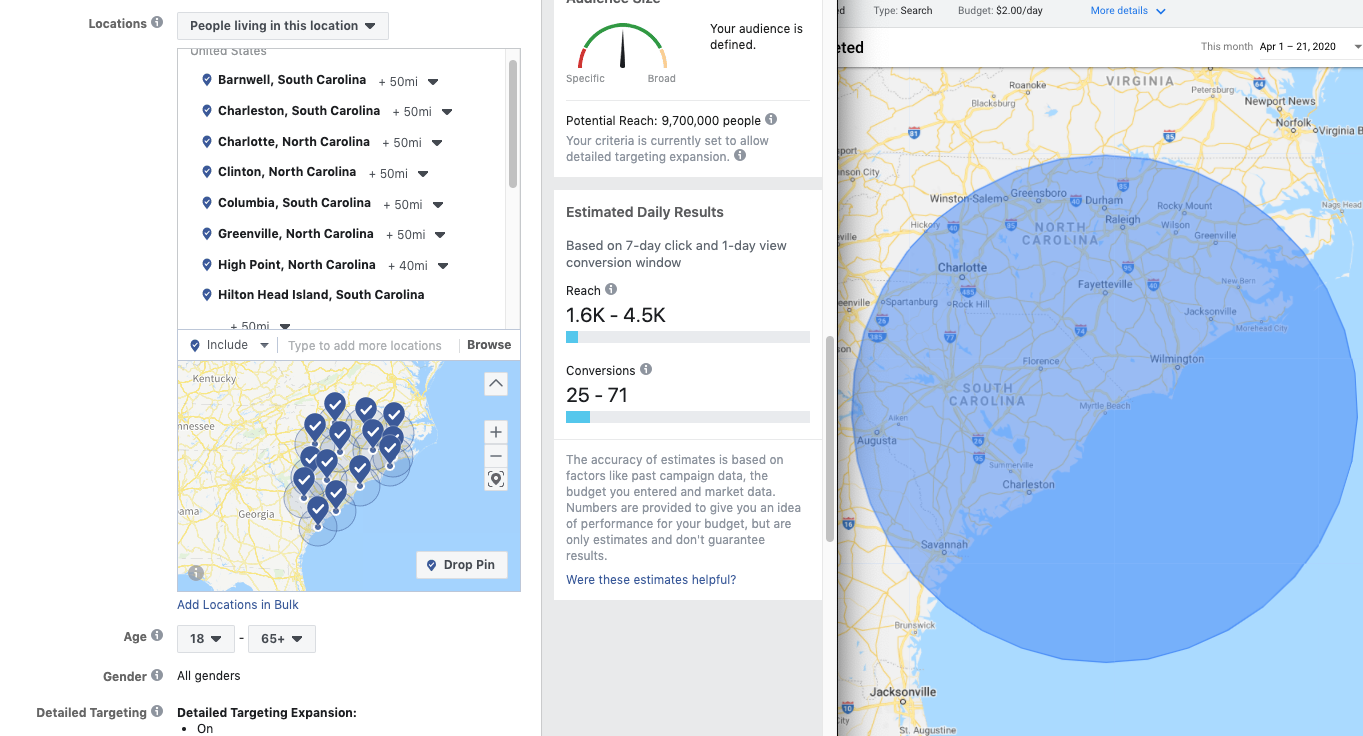Screen dimensions: 1363x736
Task: Click the Estimated Daily Results heading
Action: [x=645, y=212]
